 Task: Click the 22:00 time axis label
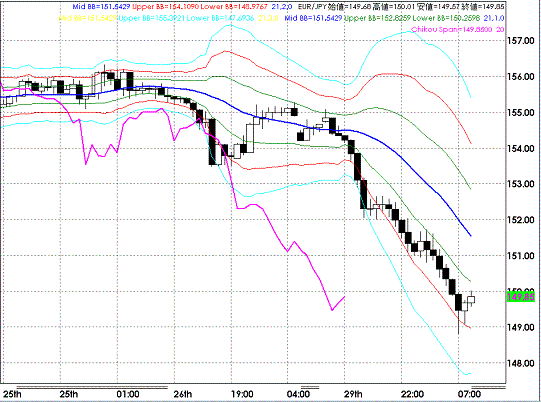412,394
